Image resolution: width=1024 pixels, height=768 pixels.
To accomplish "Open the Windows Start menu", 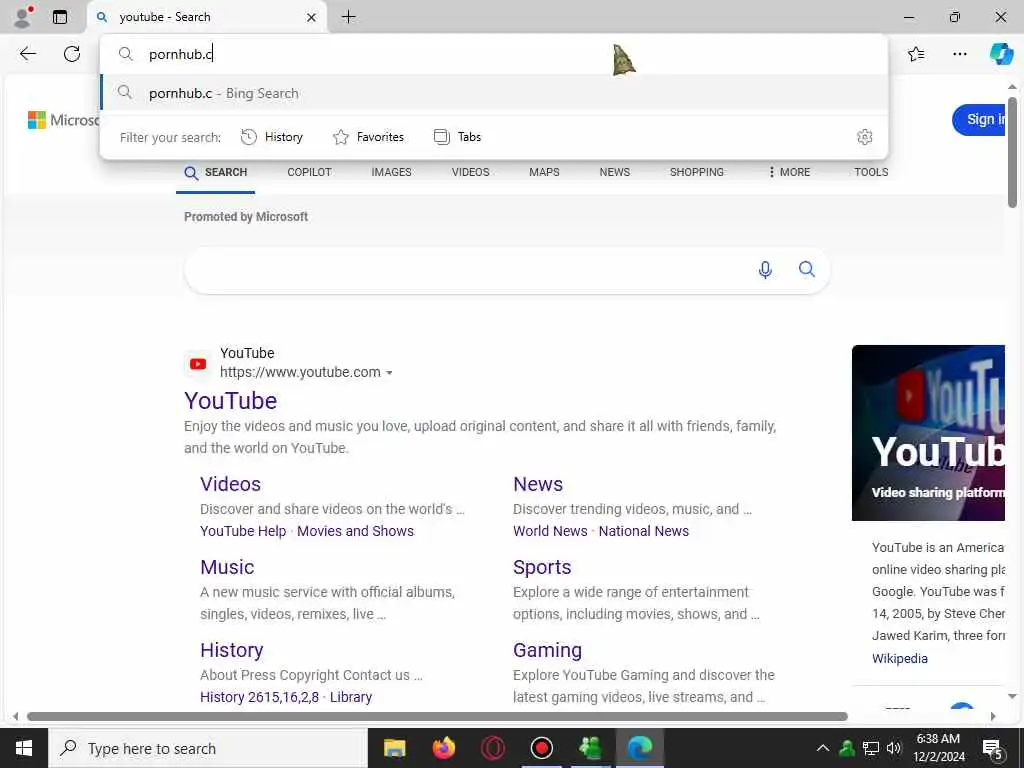I will click(x=24, y=748).
